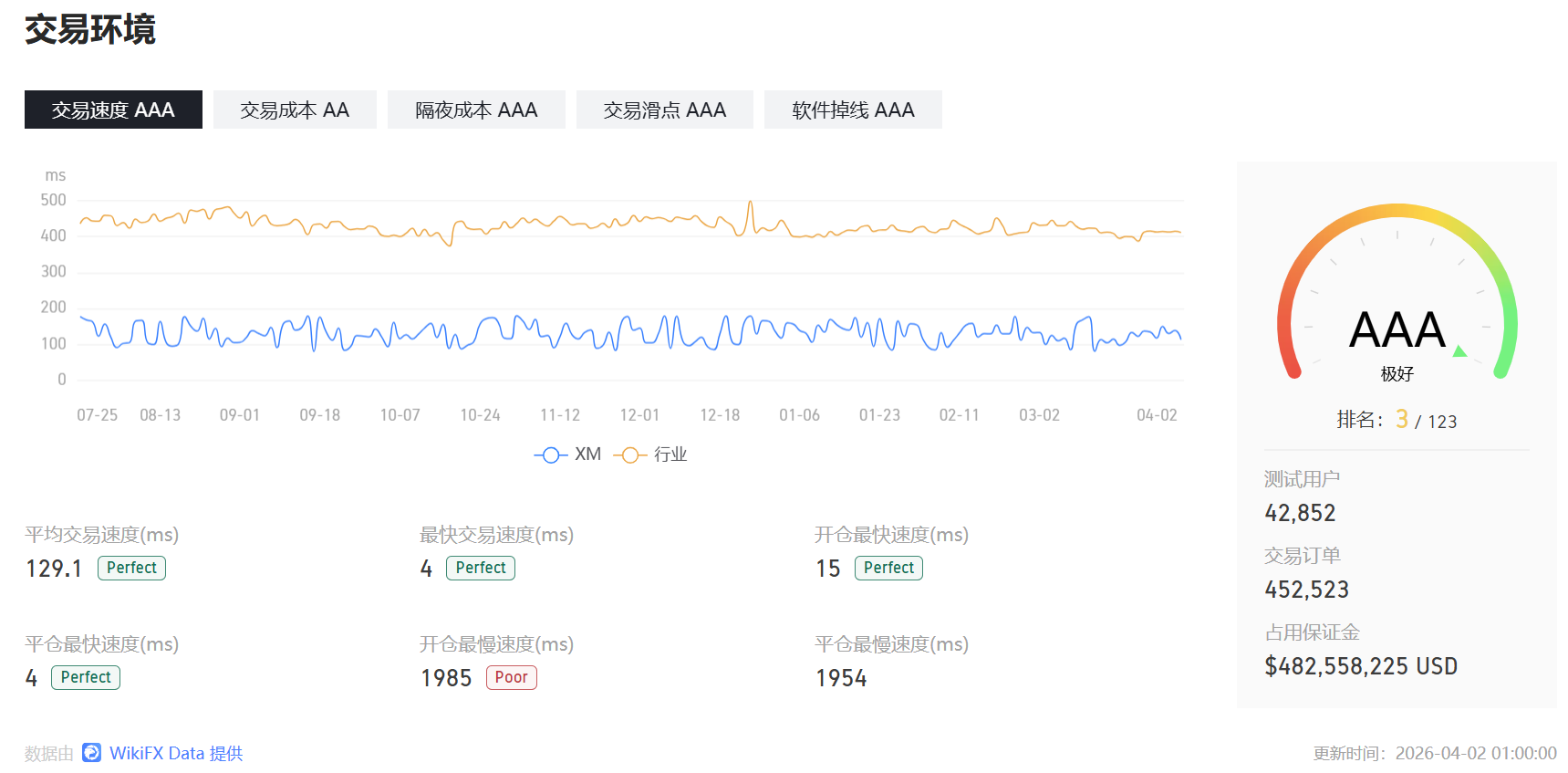The height and width of the screenshot is (773, 1568).
Task: Open the 软件掉线 AAA tab
Action: [853, 110]
